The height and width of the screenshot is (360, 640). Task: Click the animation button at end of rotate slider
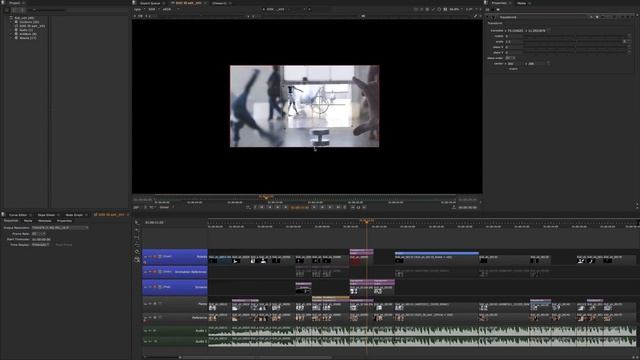coord(629,36)
